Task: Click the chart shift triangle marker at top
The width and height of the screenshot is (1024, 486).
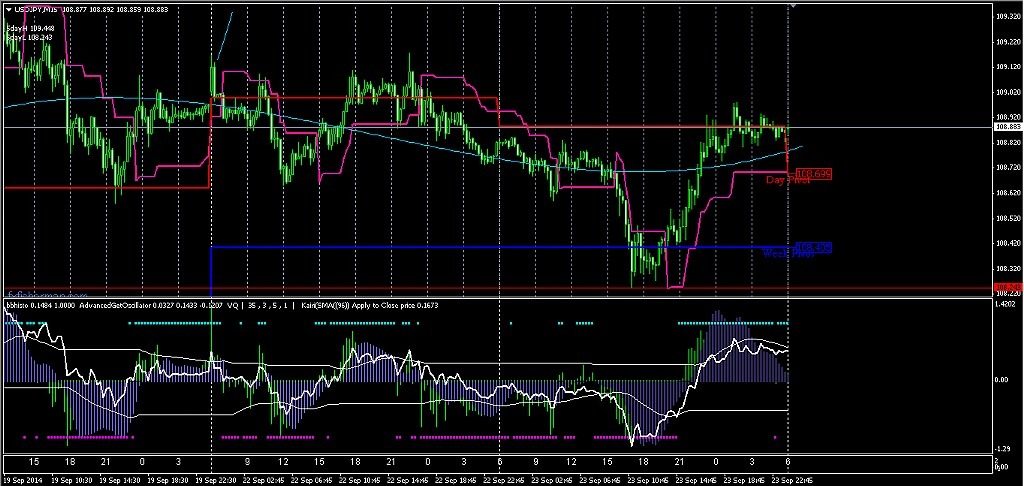Action: (793, 6)
